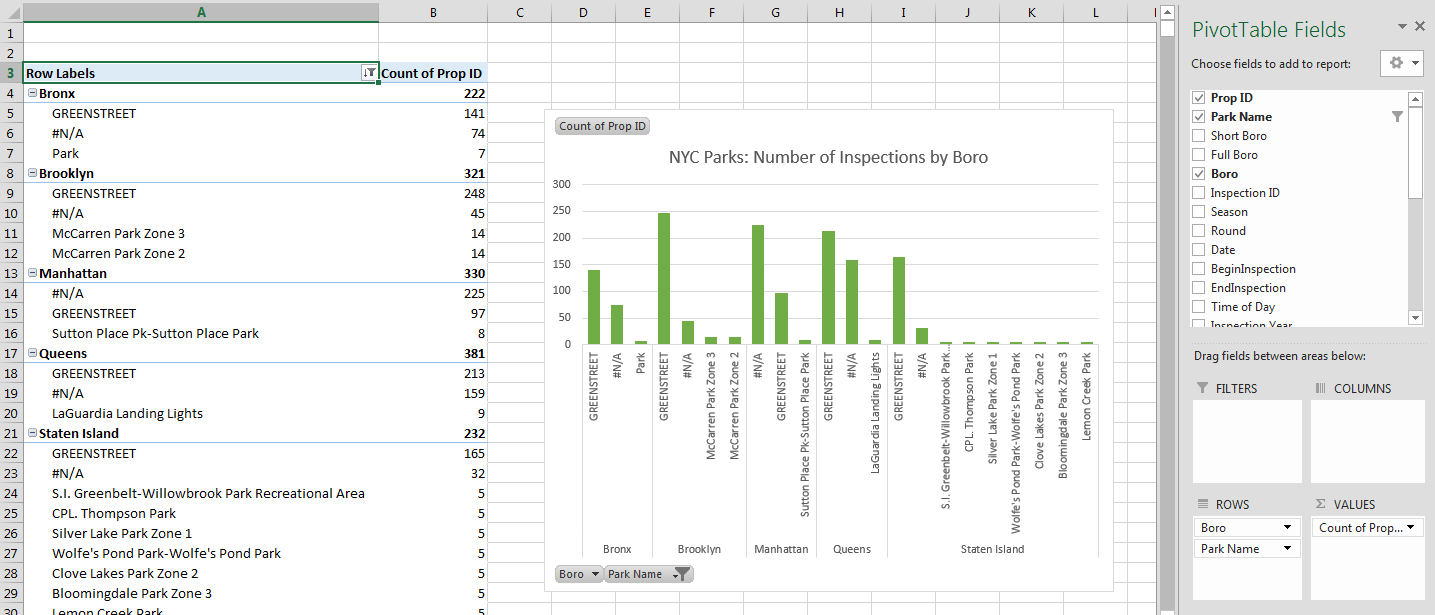
Task: Click the Park Name filter icon in field list
Action: (x=1397, y=117)
